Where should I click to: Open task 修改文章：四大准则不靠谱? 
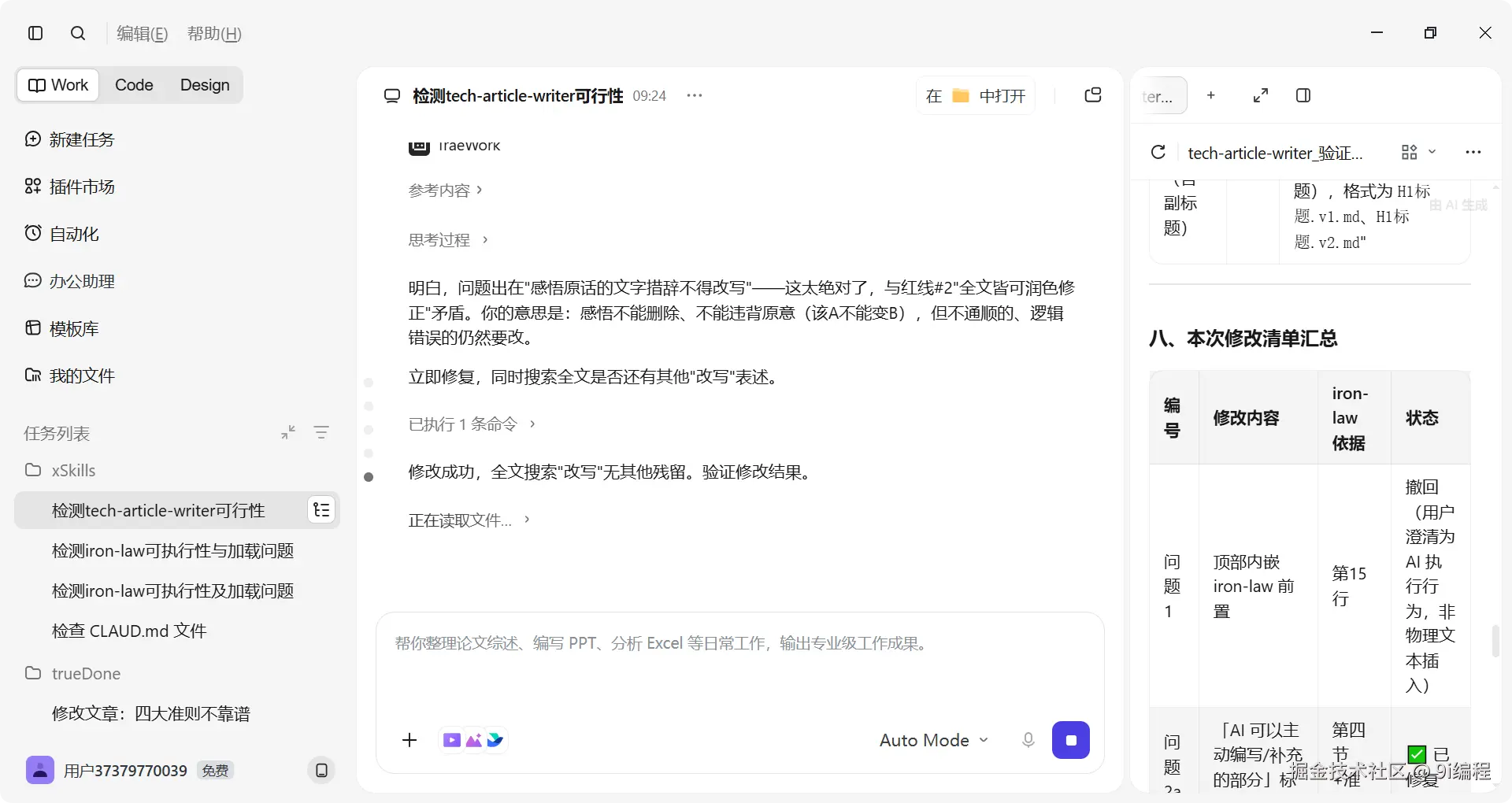point(150,713)
